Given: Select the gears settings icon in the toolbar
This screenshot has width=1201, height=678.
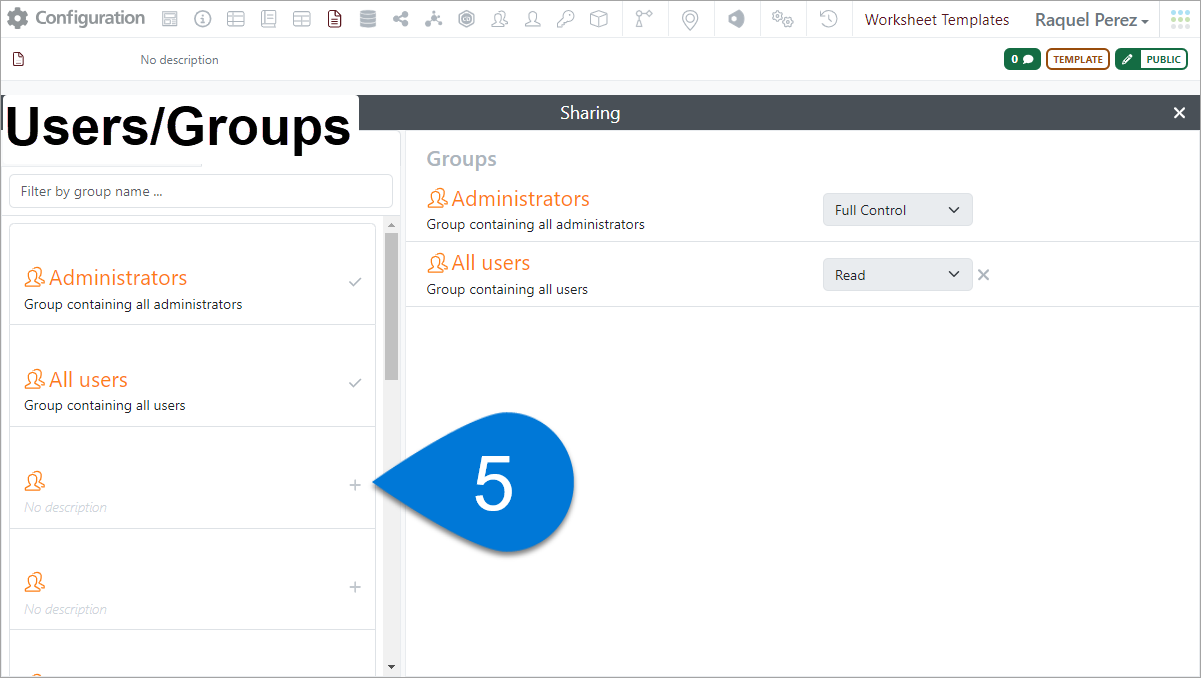Looking at the screenshot, I should [x=782, y=18].
